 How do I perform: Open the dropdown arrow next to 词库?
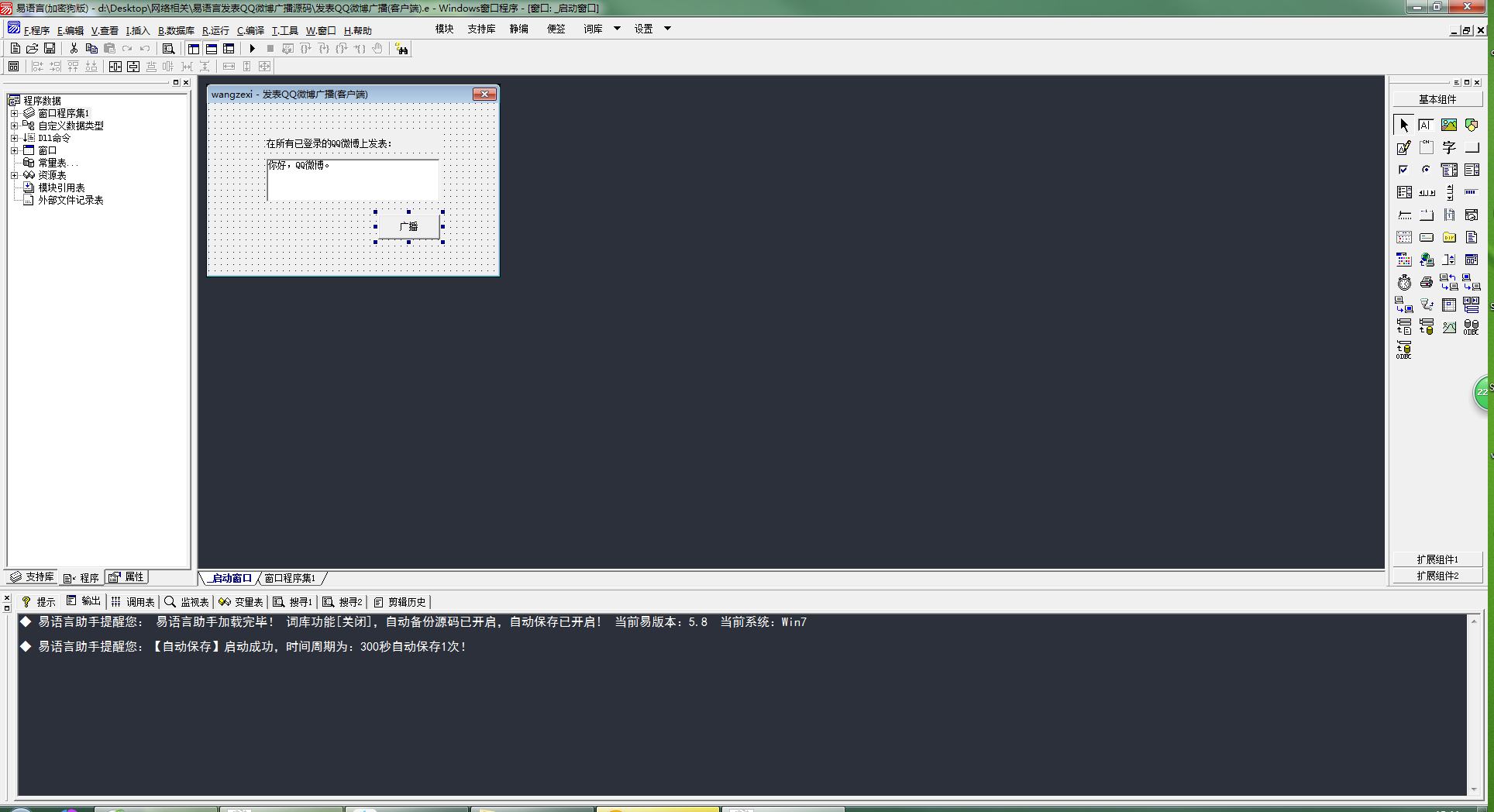coord(617,29)
